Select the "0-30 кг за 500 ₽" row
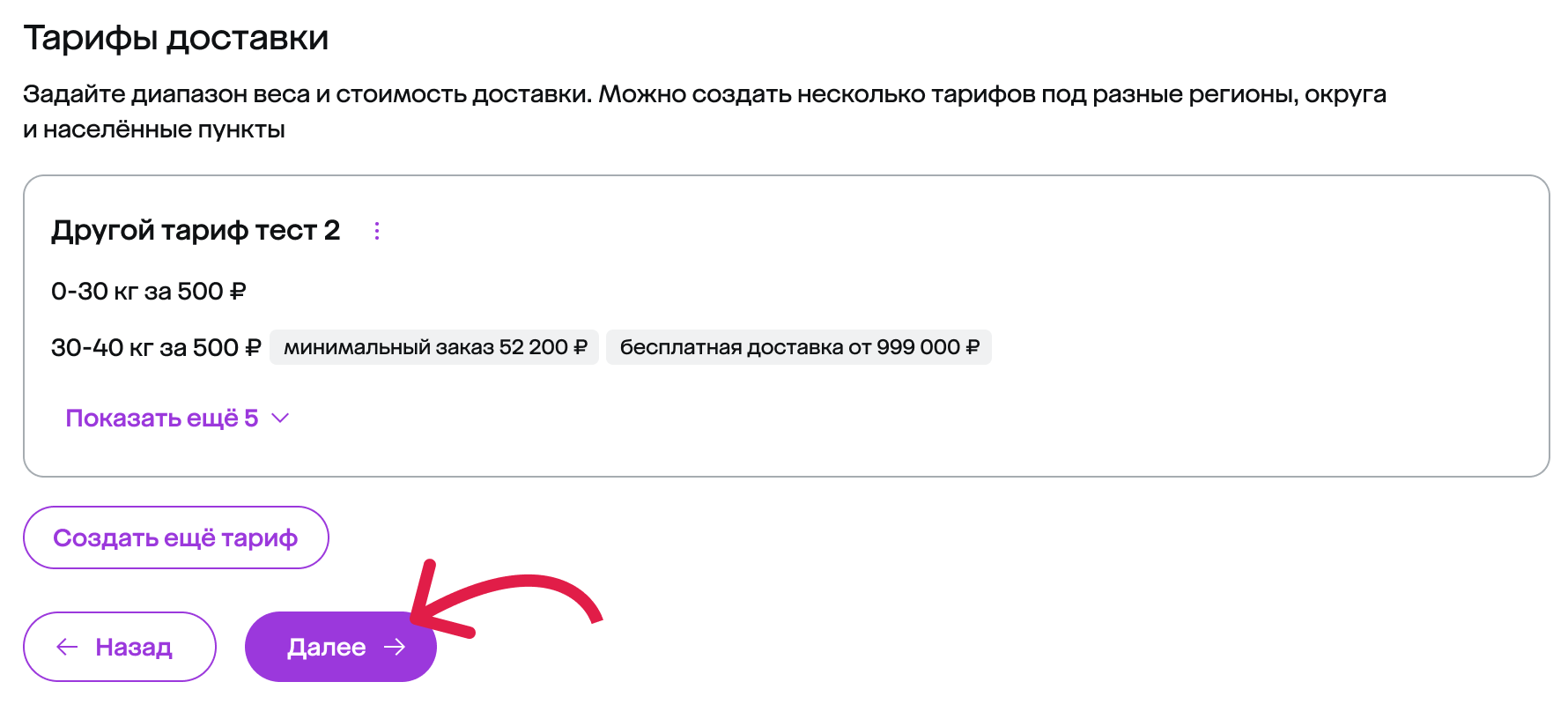 click(148, 291)
